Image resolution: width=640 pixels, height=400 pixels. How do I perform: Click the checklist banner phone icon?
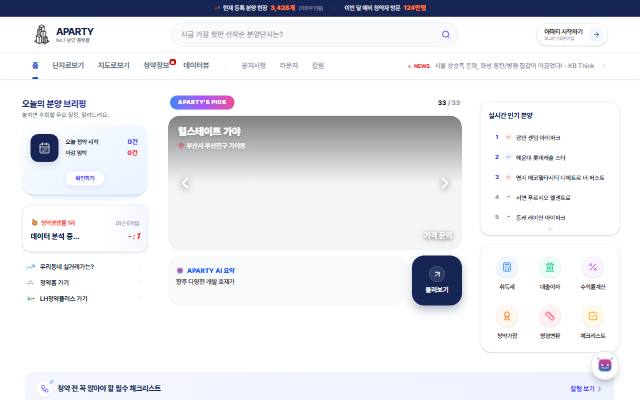44,389
